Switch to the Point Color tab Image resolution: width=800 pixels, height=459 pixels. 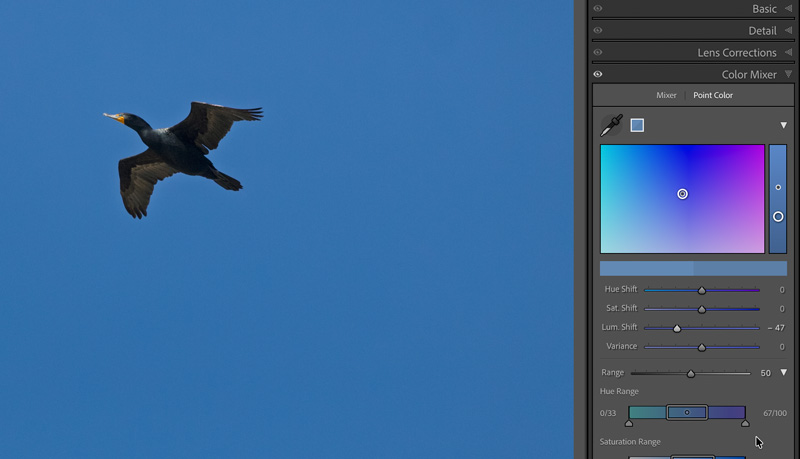[x=713, y=96]
